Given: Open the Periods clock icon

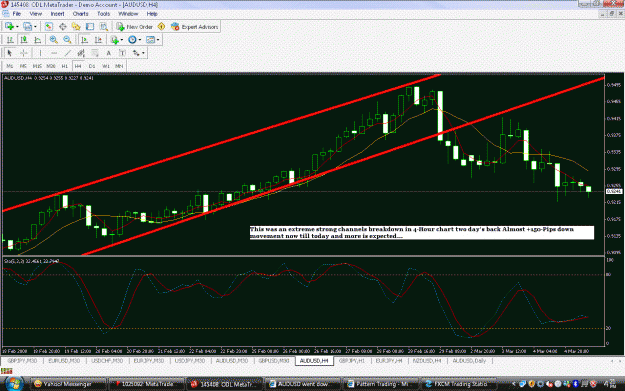Looking at the screenshot, I should click(x=132, y=40).
